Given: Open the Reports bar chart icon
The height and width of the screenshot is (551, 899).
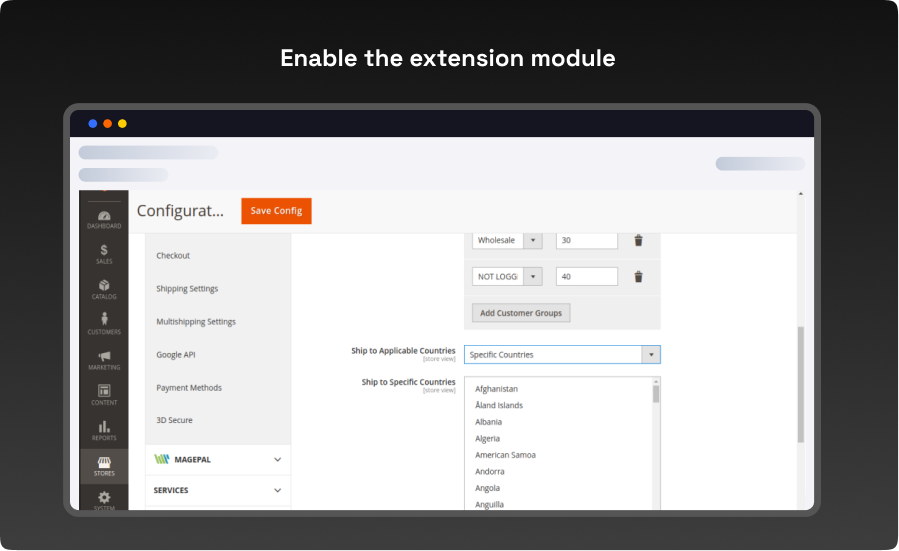Looking at the screenshot, I should tap(104, 429).
